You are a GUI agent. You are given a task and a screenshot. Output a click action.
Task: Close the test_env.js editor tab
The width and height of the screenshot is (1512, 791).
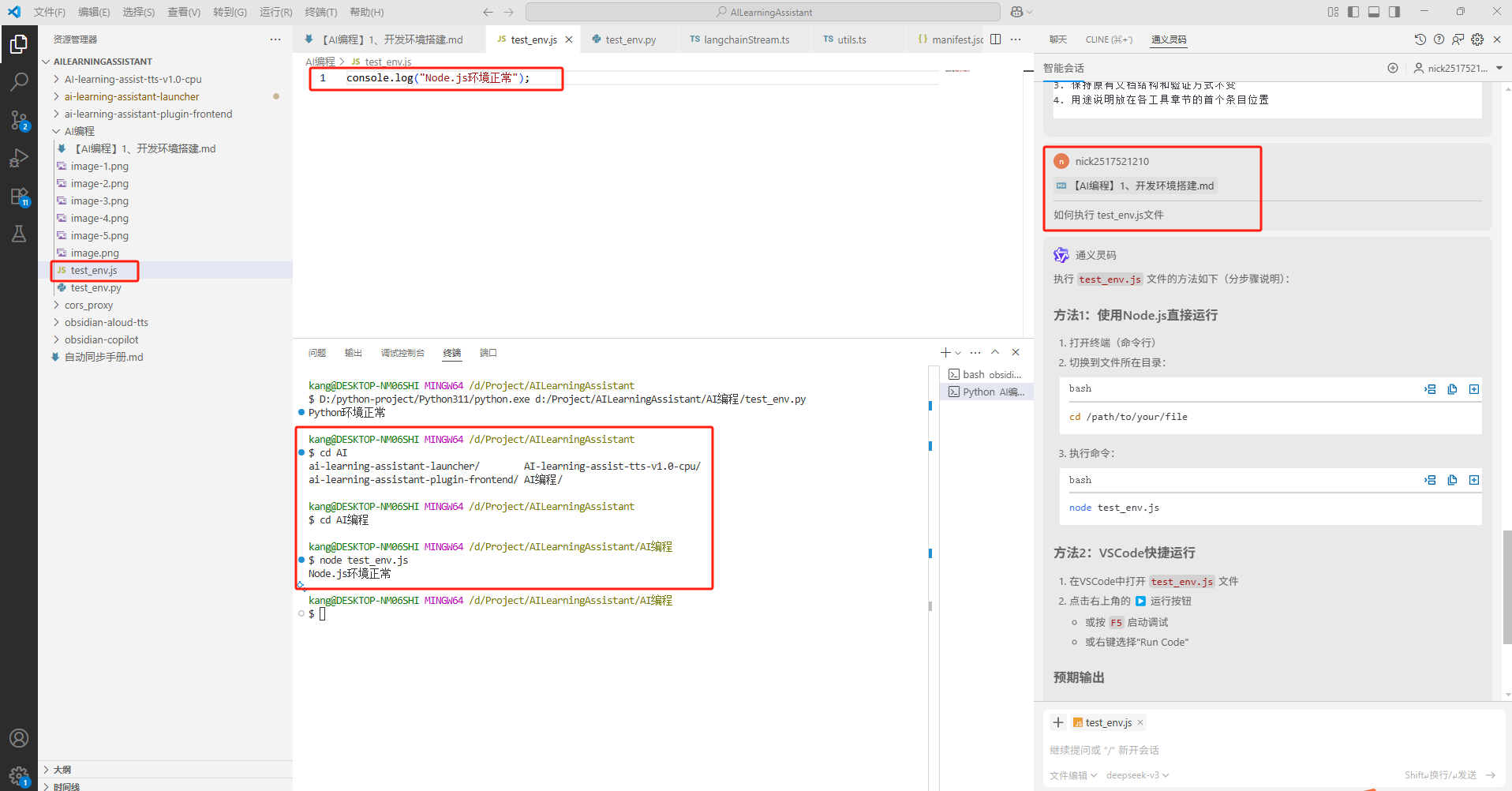click(568, 39)
